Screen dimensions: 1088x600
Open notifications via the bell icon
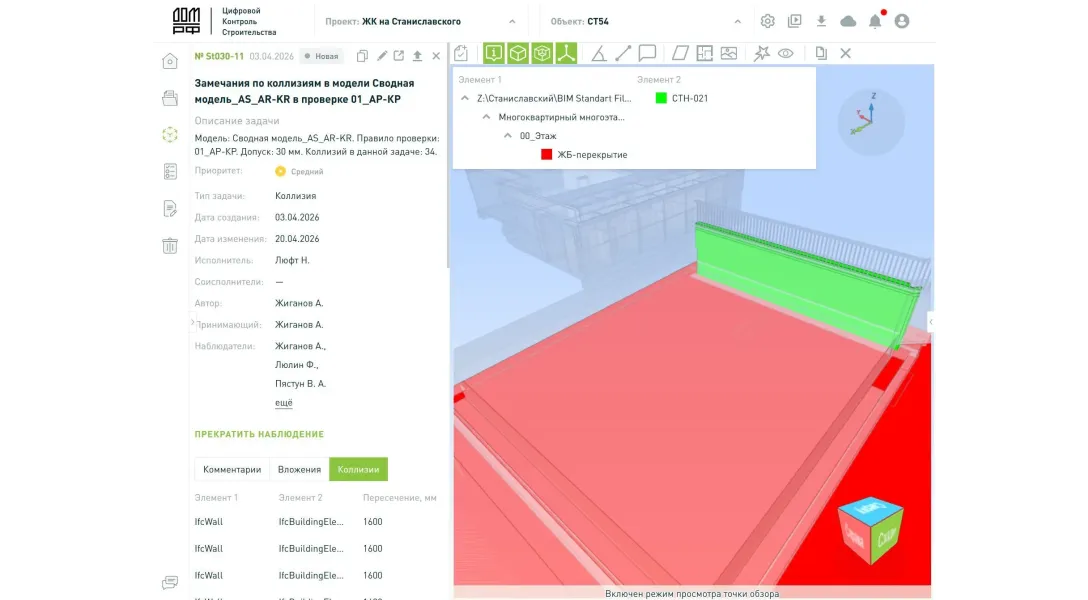(876, 21)
